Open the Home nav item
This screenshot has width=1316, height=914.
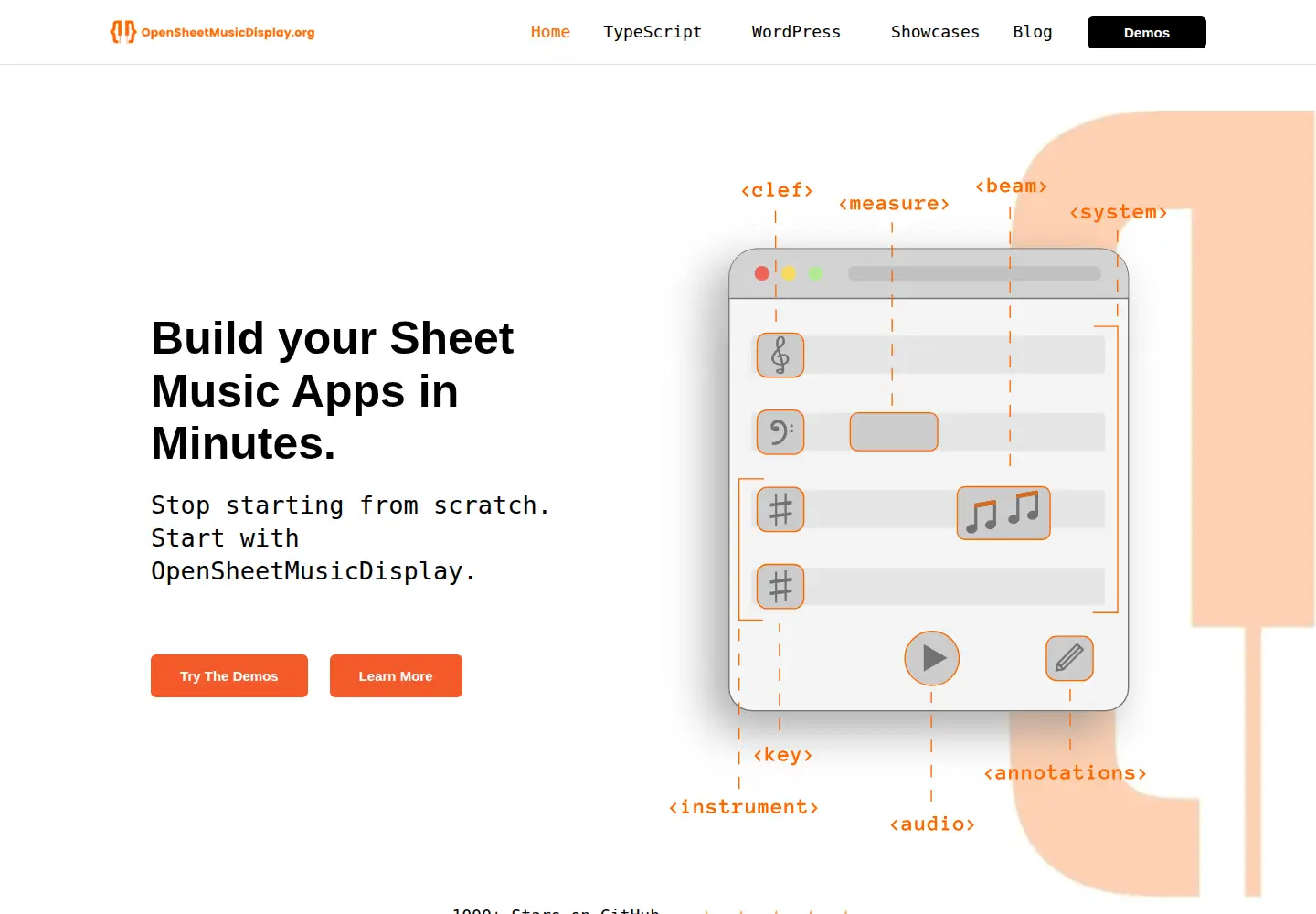pyautogui.click(x=550, y=32)
